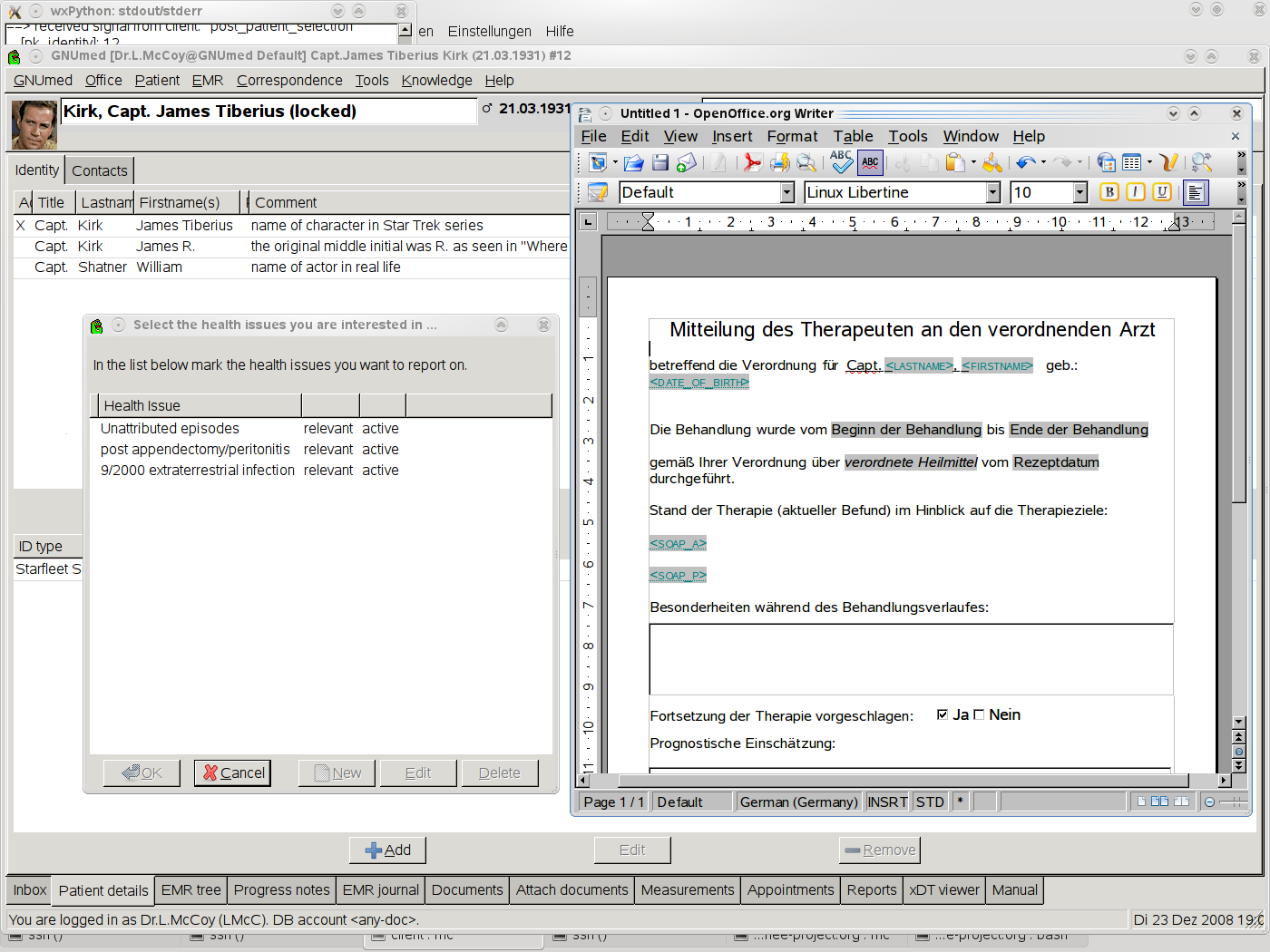Click the Print file directly icon
The image size is (1270, 952).
[779, 162]
